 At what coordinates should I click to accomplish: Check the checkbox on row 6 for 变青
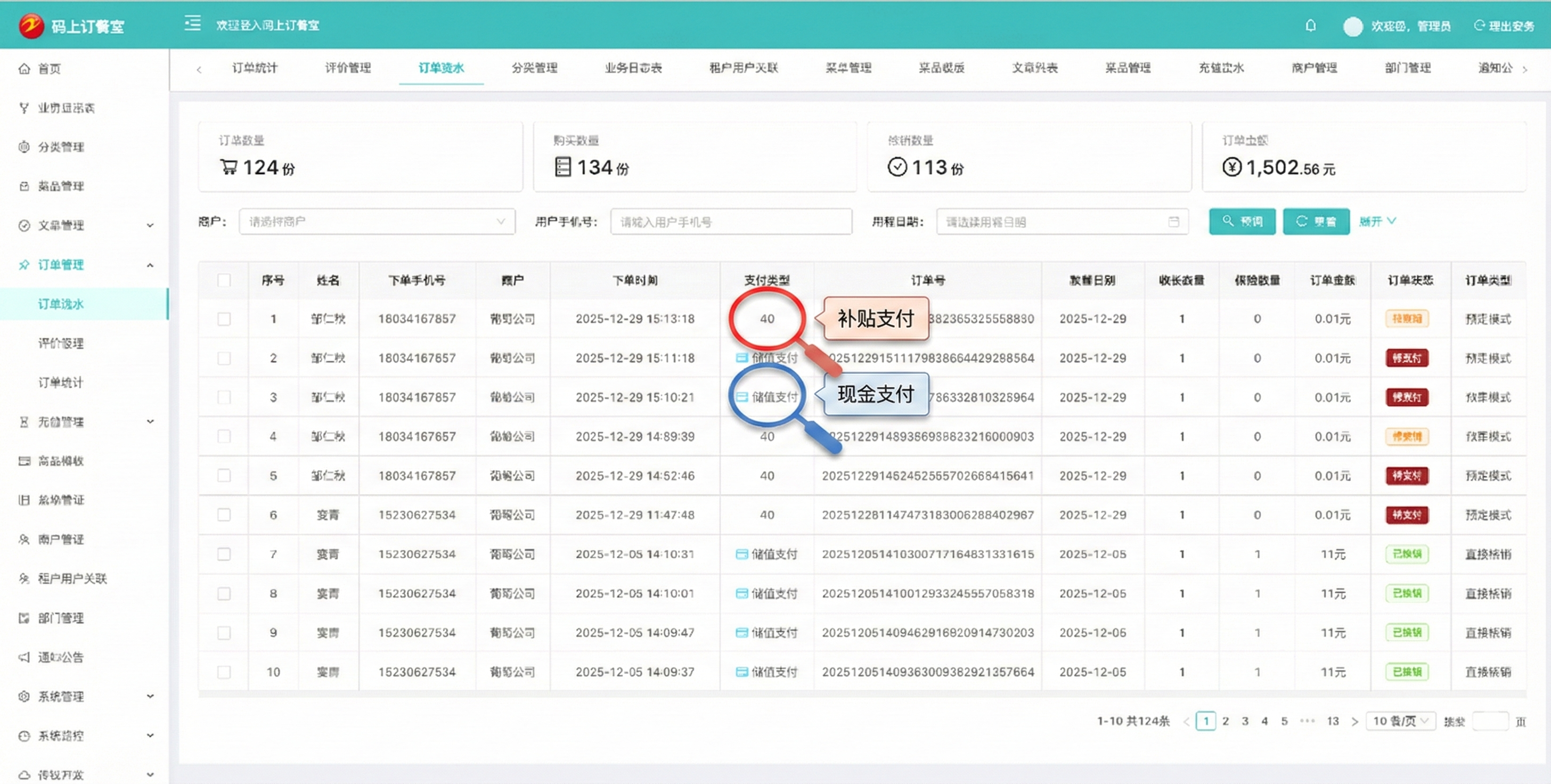point(224,515)
